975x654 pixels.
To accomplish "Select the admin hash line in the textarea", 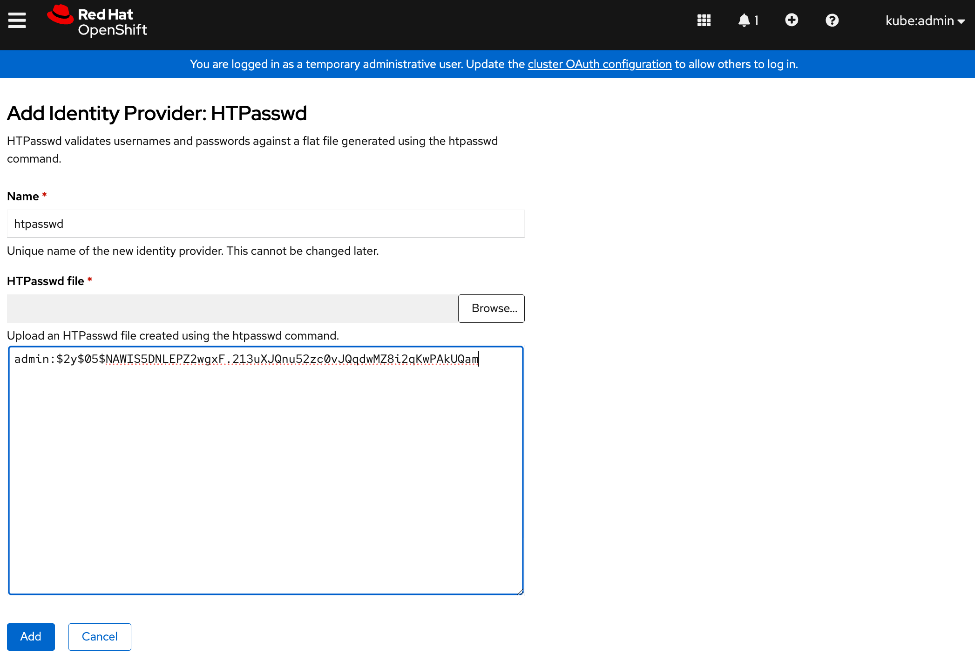I will coord(244,358).
